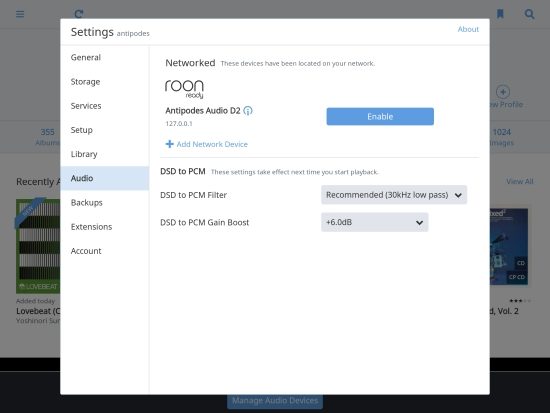
Task: Click the Lovebeat album title text
Action: pyautogui.click(x=38, y=311)
